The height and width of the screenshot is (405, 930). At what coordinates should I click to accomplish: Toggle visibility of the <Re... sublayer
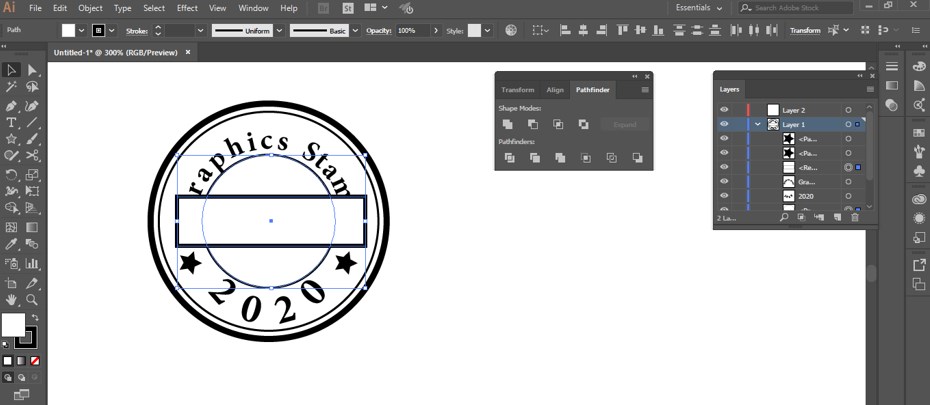pos(724,167)
